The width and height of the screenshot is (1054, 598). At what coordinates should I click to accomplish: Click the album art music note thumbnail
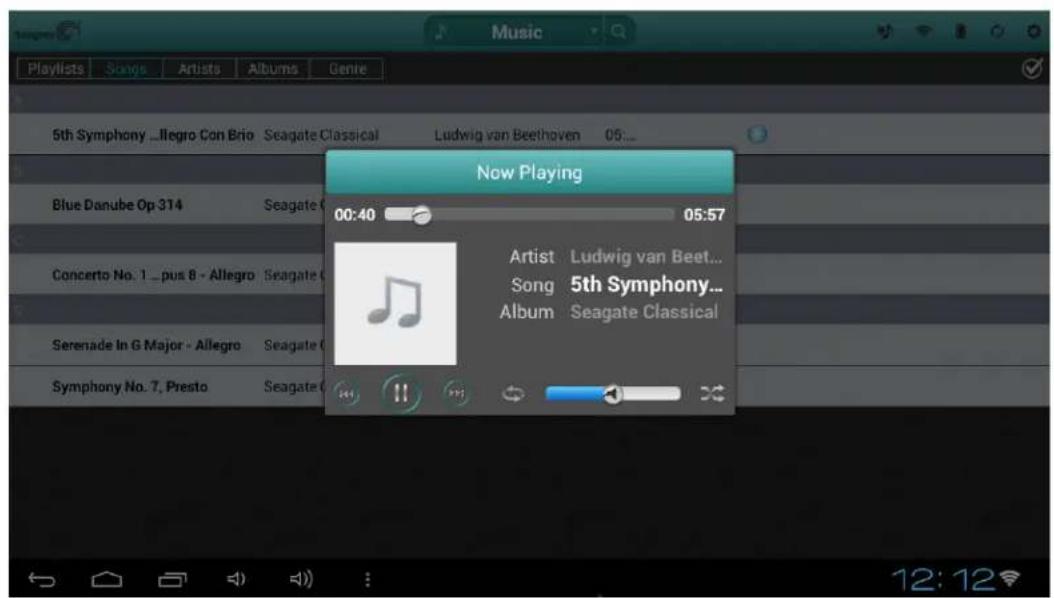[395, 304]
